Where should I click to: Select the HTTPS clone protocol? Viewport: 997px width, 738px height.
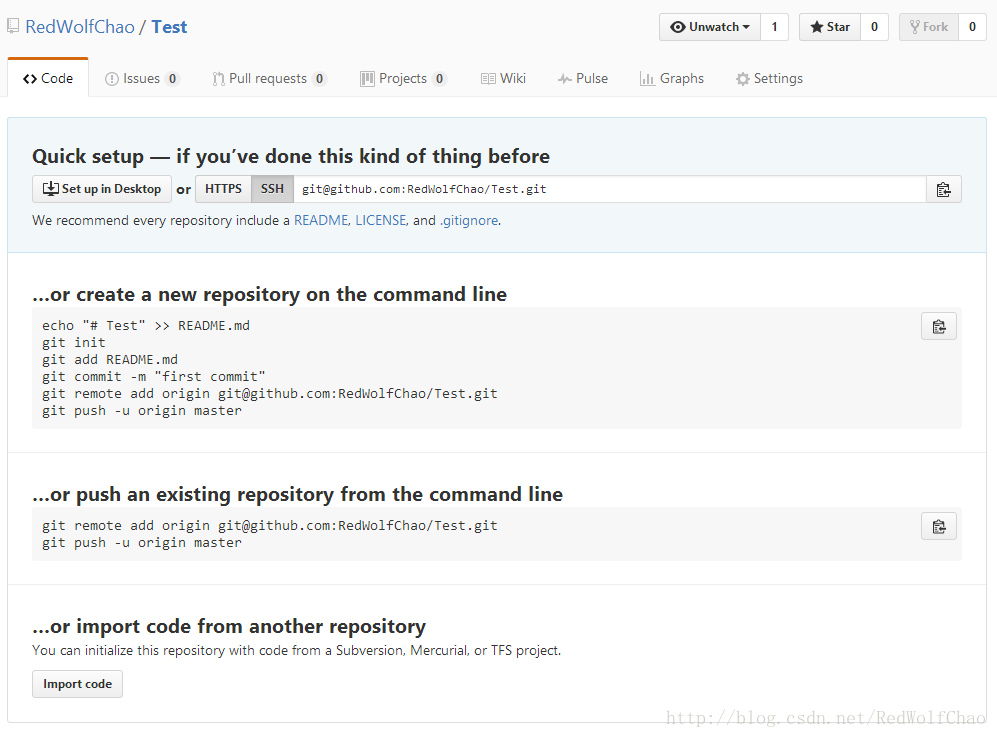(x=223, y=189)
